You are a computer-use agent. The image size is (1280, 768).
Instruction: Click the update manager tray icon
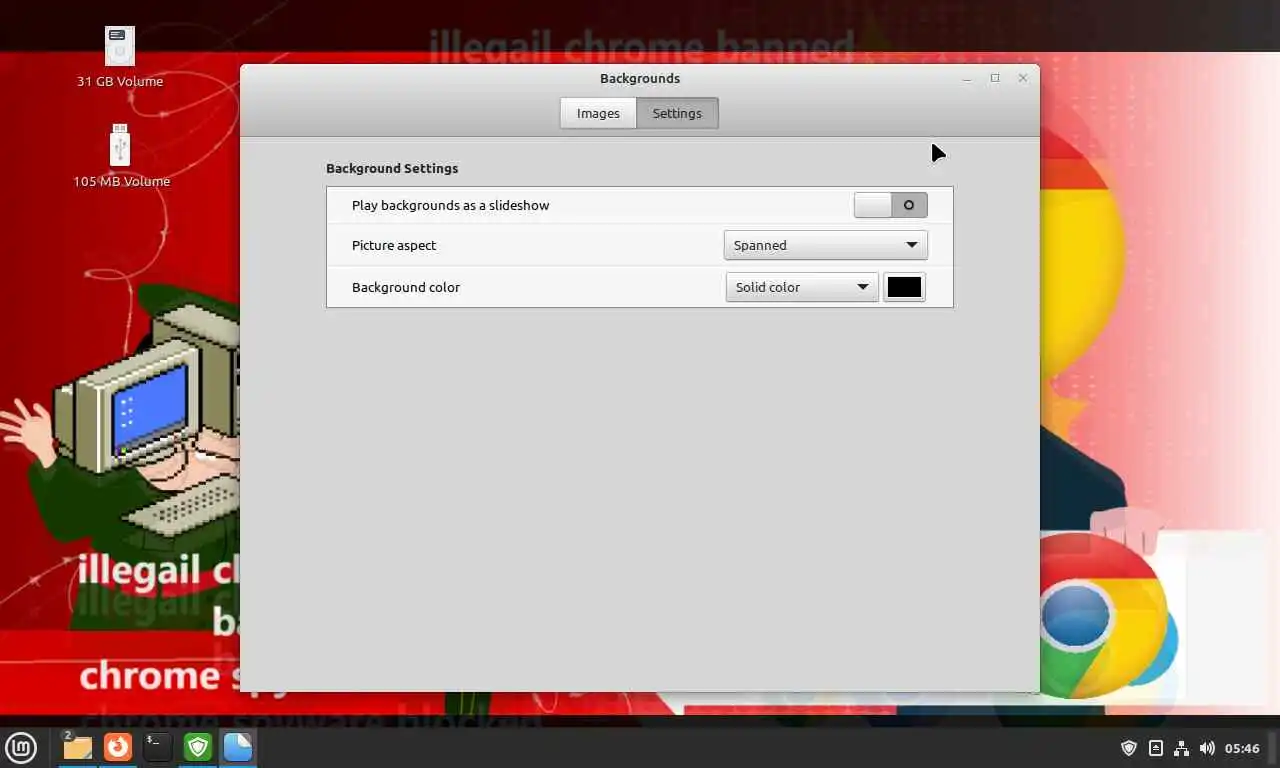(1155, 748)
